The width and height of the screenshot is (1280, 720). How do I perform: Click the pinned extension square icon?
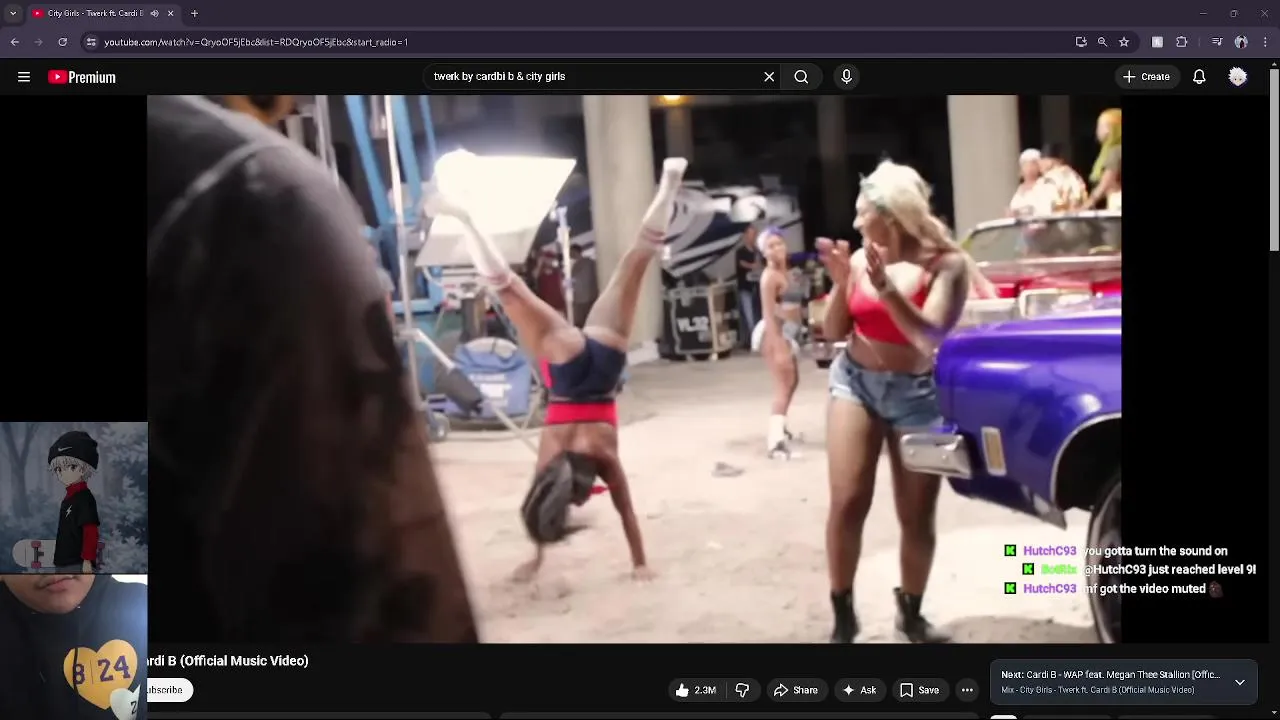1157,42
